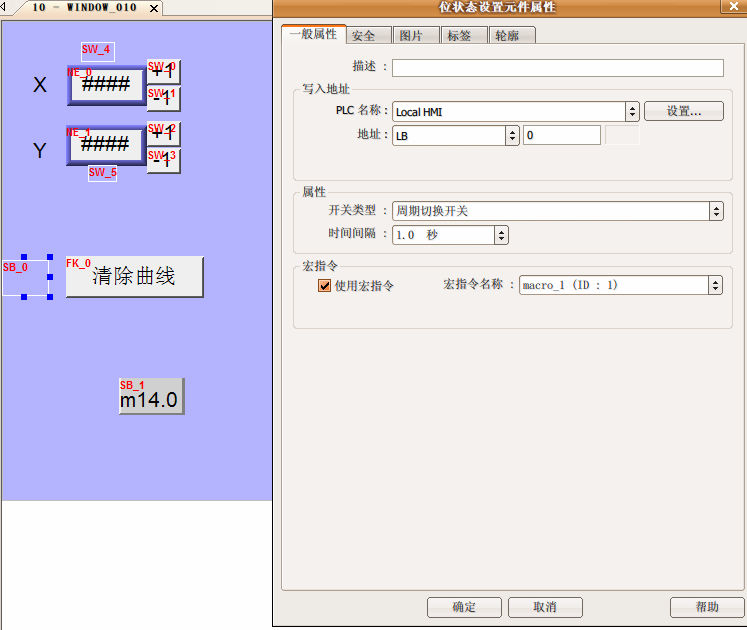Select the X numeric entry NE_0 field
This screenshot has height=630, width=747.
click(x=106, y=86)
